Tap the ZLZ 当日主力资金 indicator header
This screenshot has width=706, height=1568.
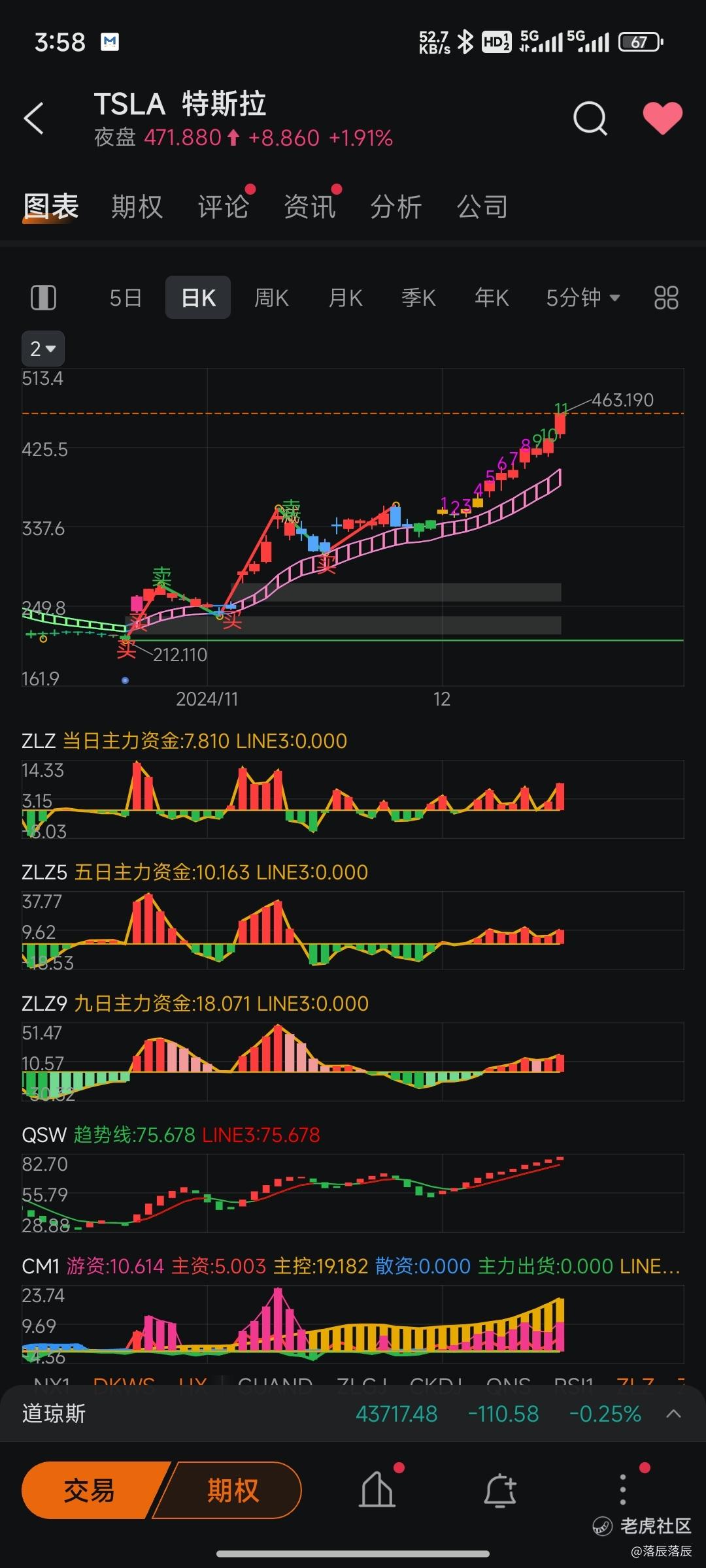[x=184, y=741]
